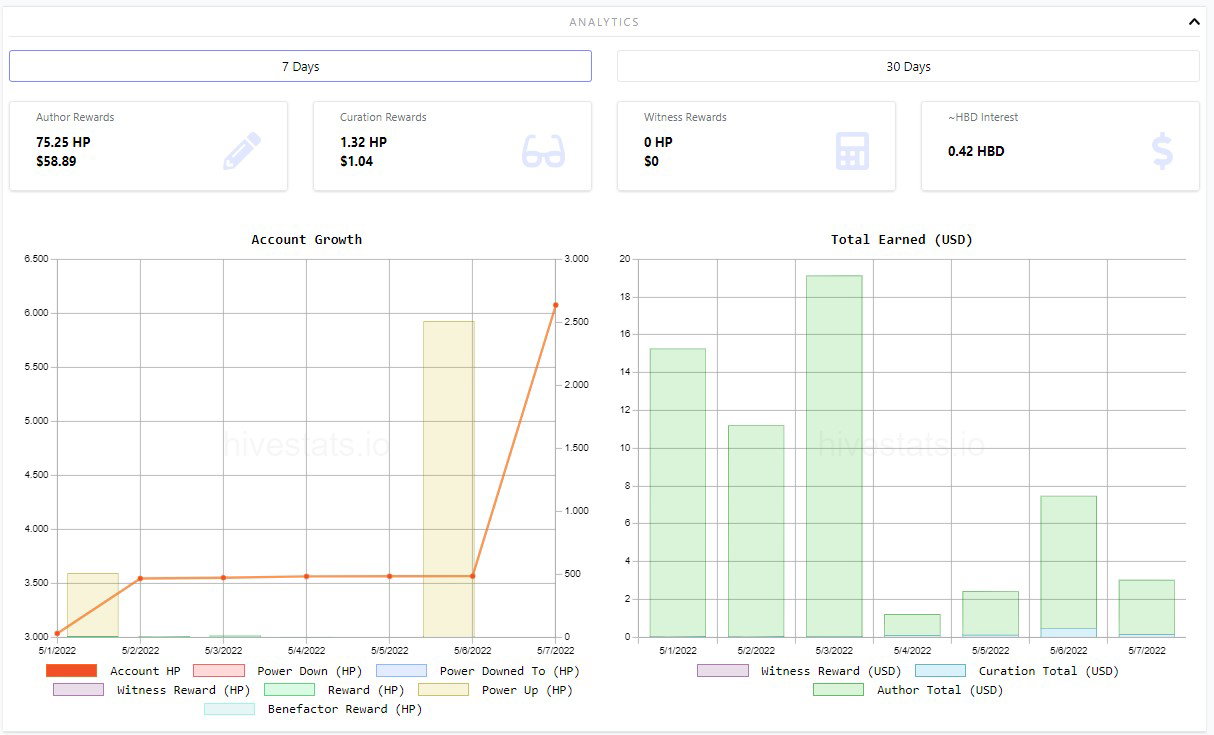
Task: Toggle the Benefactor Reward (HP) legend item
Action: coord(313,709)
